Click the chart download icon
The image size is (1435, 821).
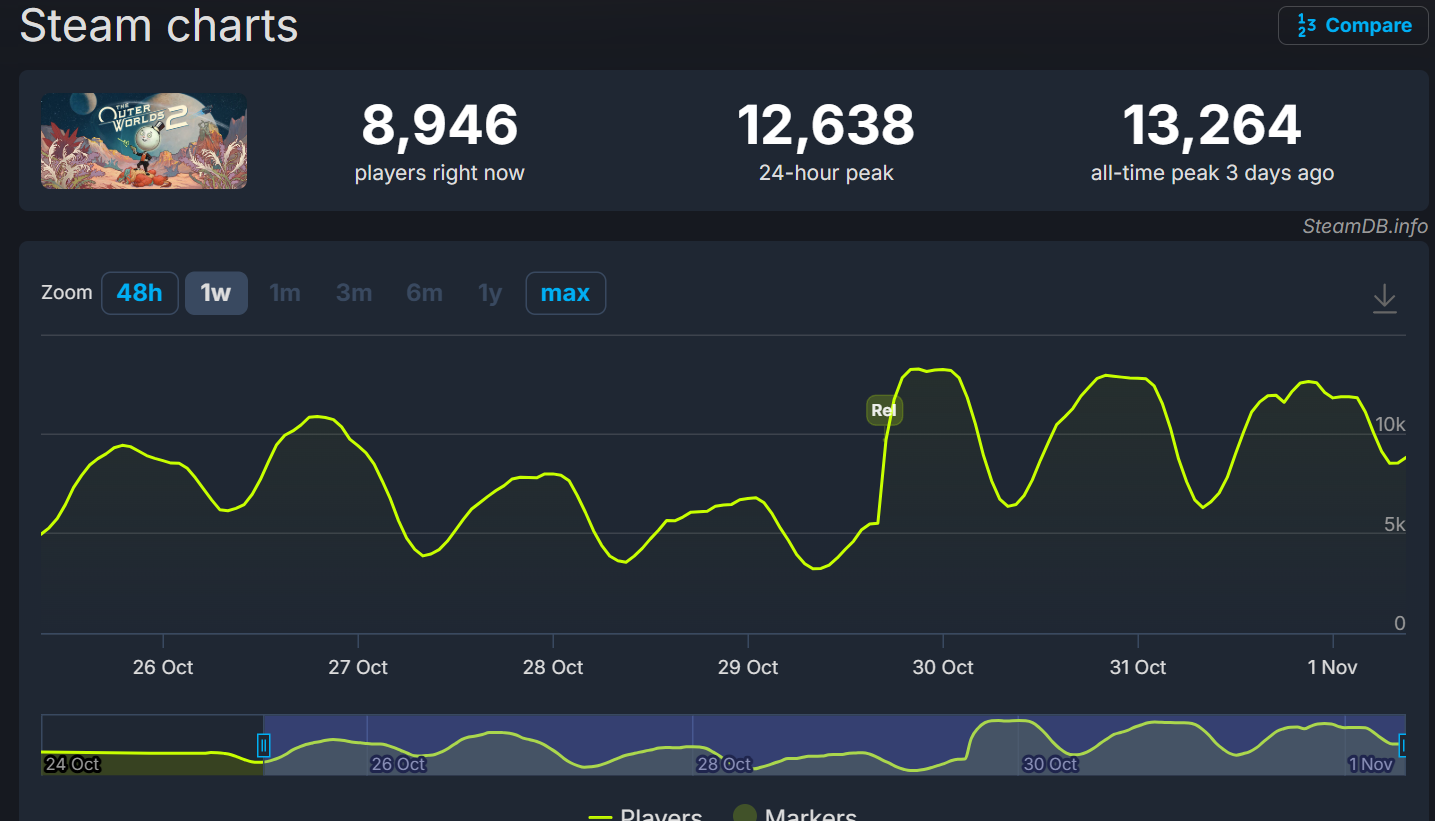(1384, 298)
